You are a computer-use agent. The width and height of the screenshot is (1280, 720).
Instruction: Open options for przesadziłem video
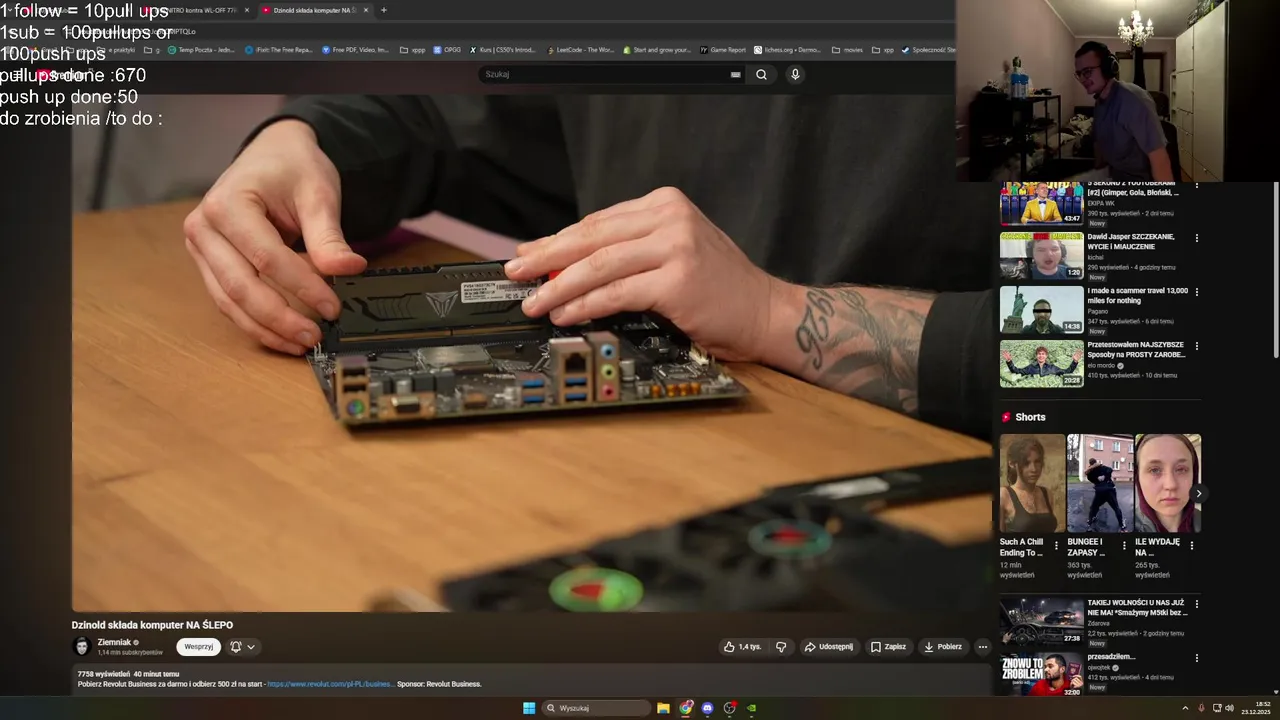click(1196, 658)
